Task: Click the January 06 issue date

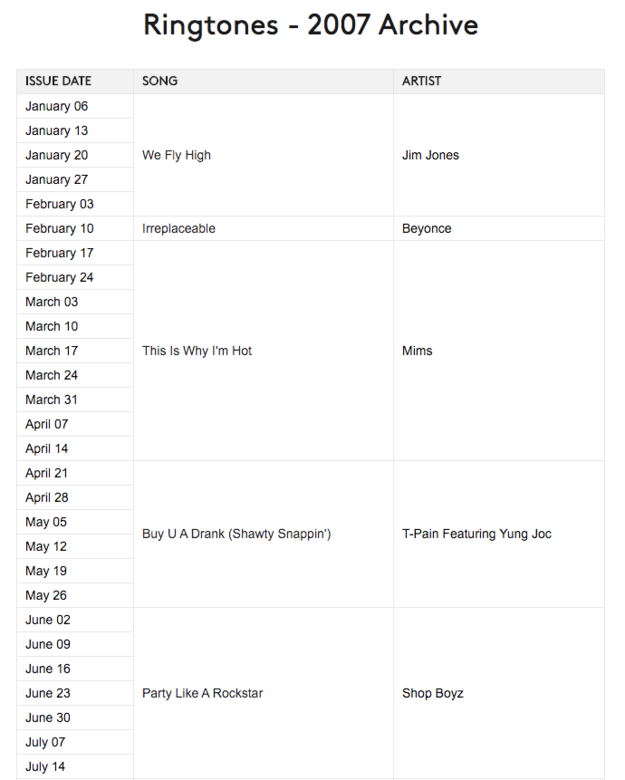Action: click(56, 106)
